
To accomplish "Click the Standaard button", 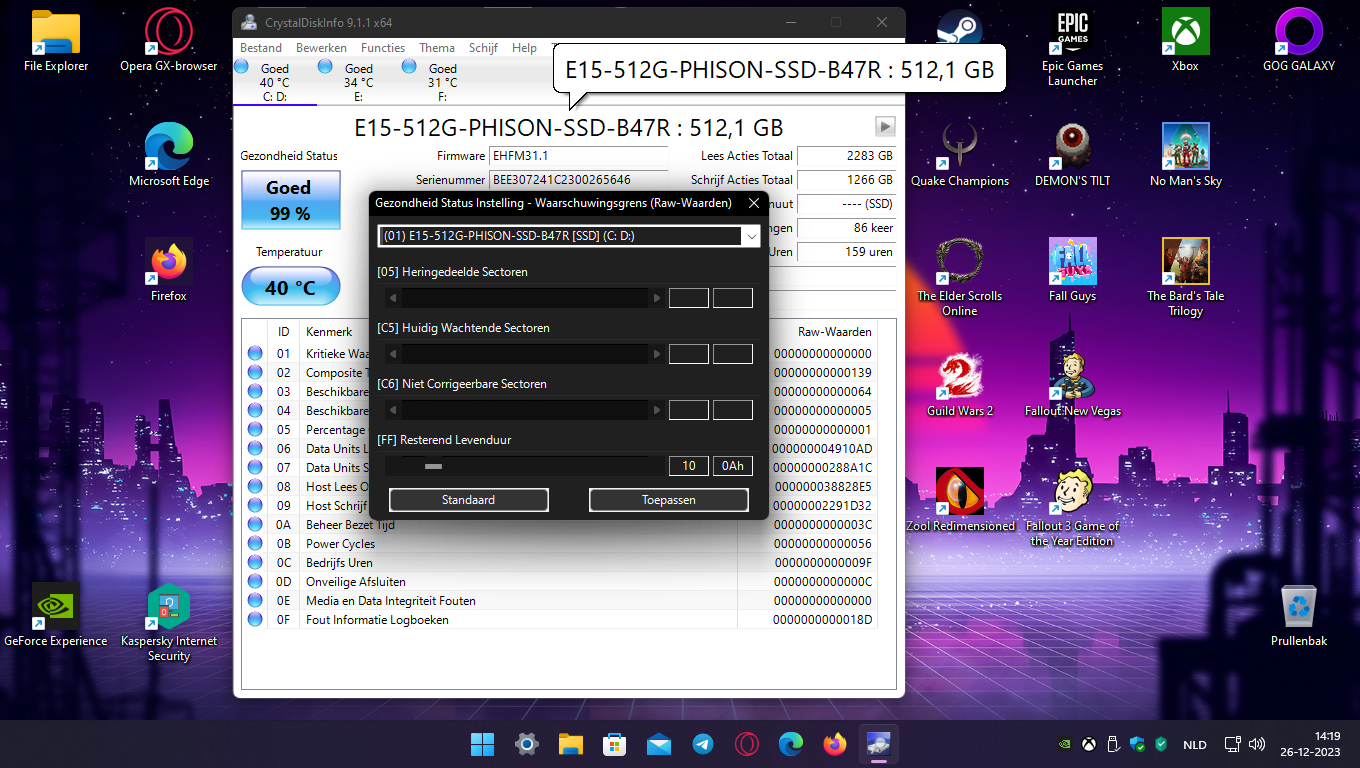I will tap(468, 500).
